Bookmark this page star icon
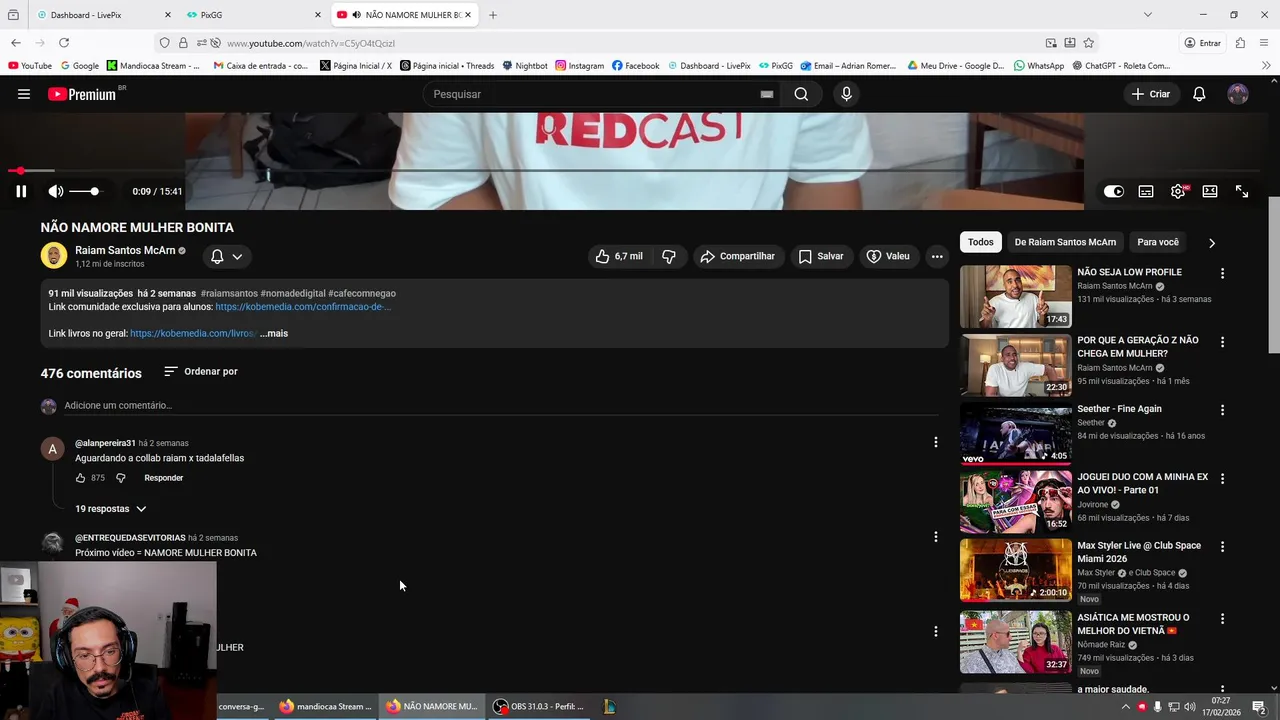Viewport: 1280px width, 720px height. (1088, 43)
